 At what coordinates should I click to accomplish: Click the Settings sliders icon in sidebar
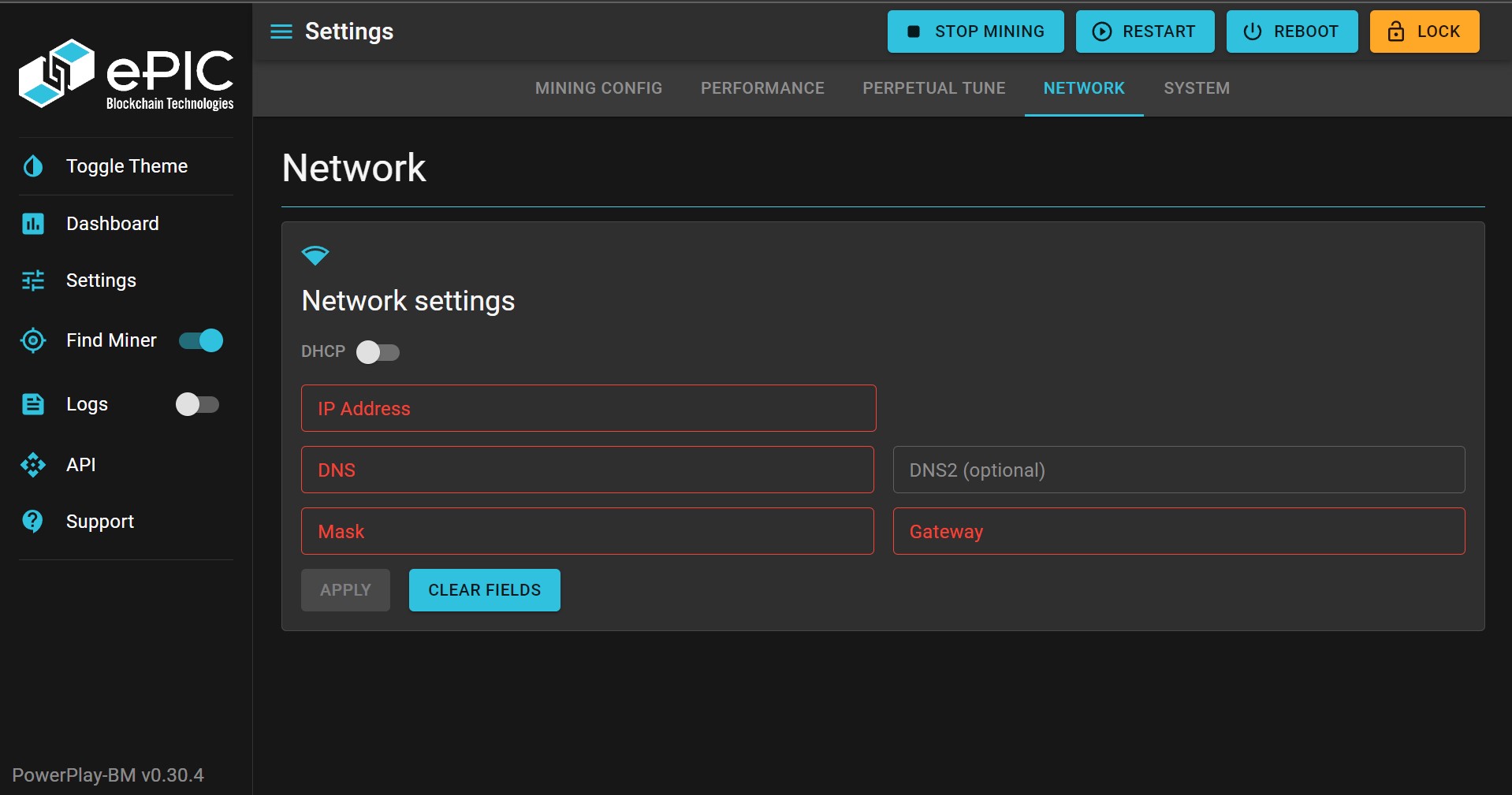(x=33, y=280)
